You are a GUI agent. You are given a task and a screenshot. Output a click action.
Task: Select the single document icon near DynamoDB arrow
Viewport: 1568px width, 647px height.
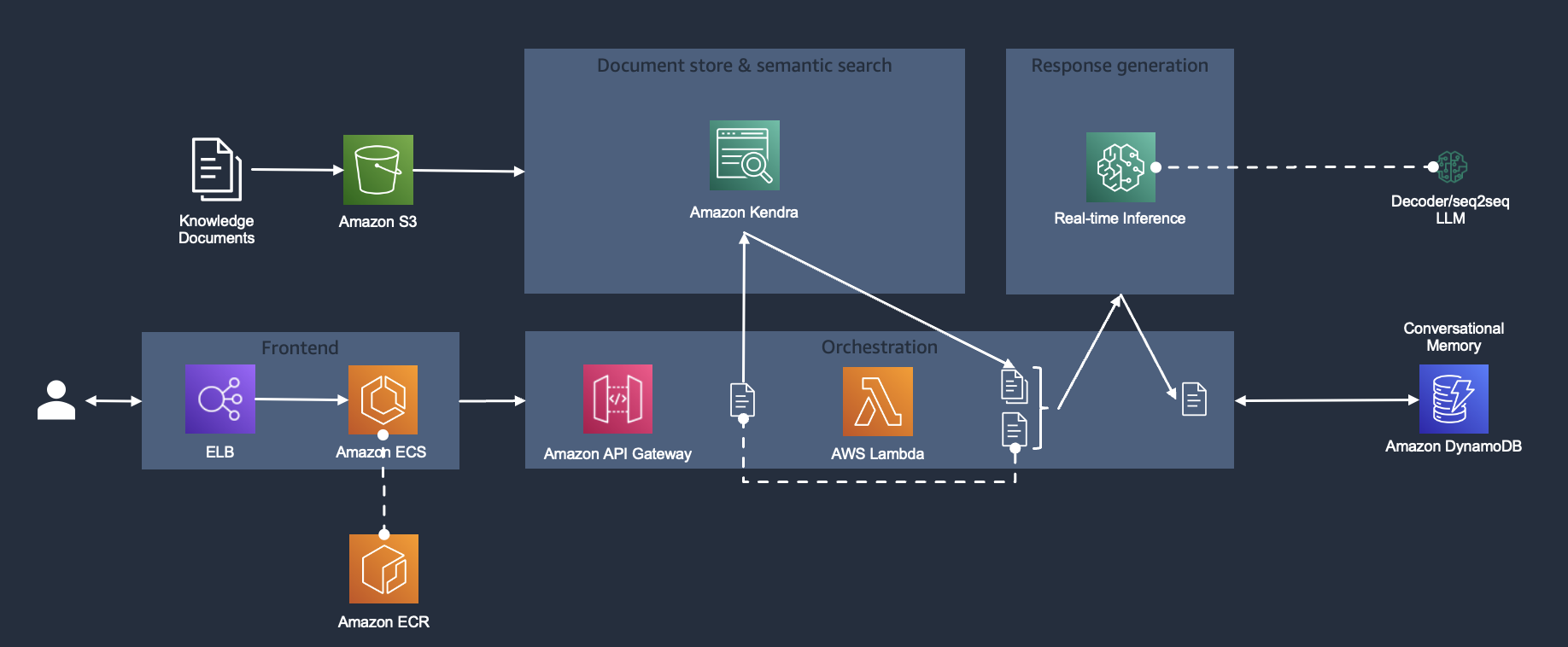[x=1194, y=399]
